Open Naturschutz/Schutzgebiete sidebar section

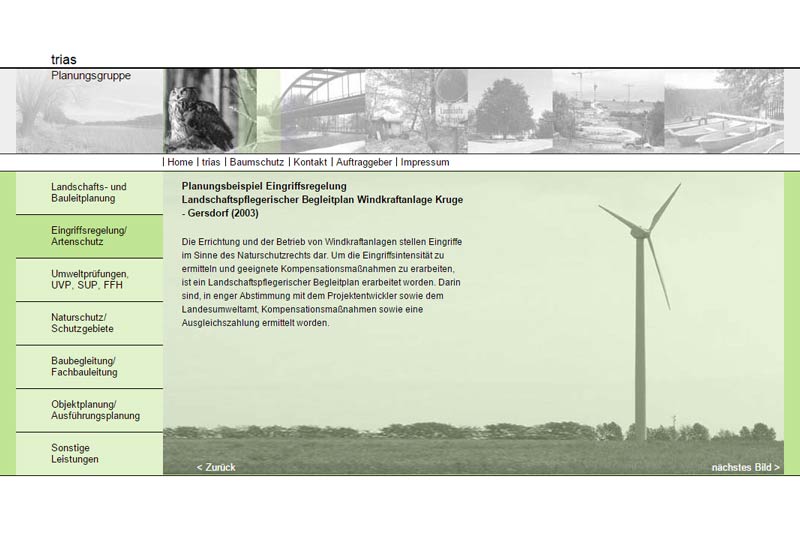pos(89,323)
